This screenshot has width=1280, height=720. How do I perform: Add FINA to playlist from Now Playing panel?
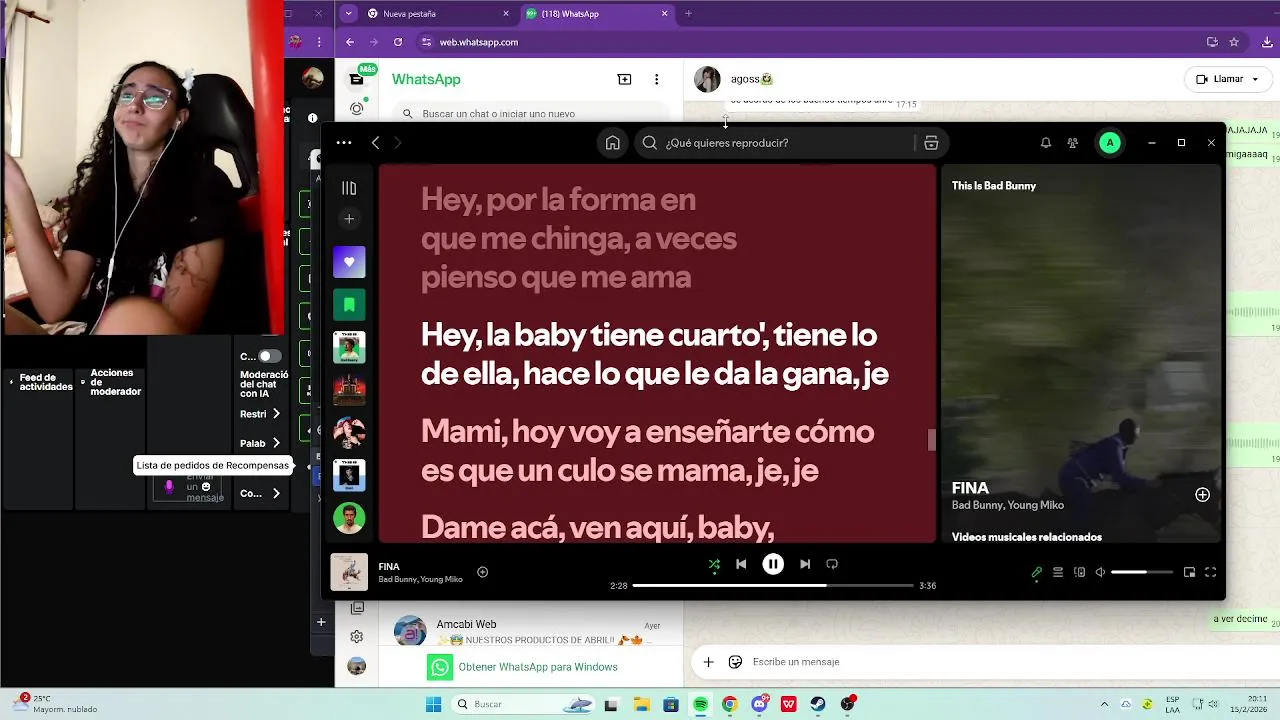pyautogui.click(x=1202, y=495)
